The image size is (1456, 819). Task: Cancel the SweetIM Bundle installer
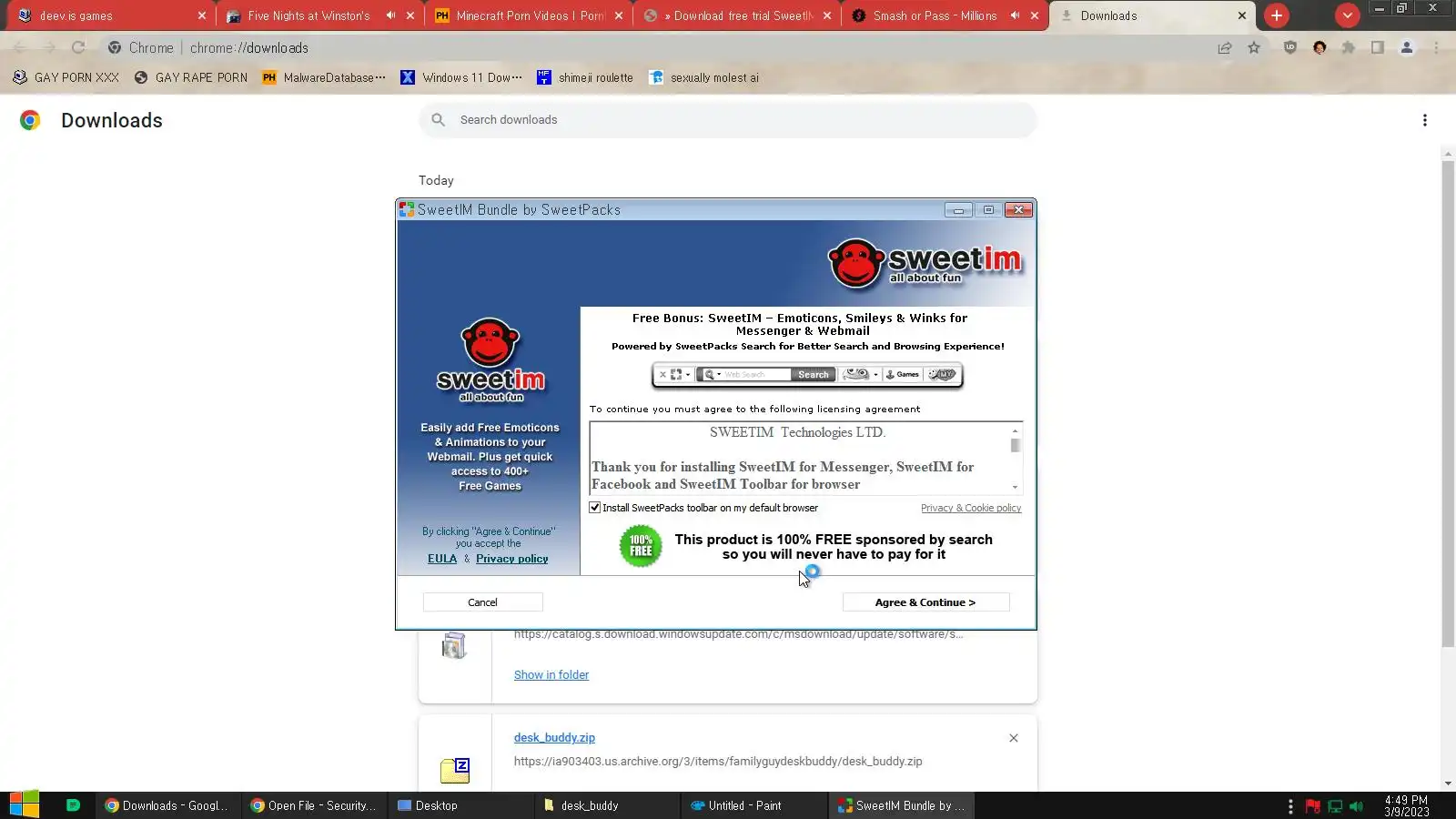(x=482, y=602)
